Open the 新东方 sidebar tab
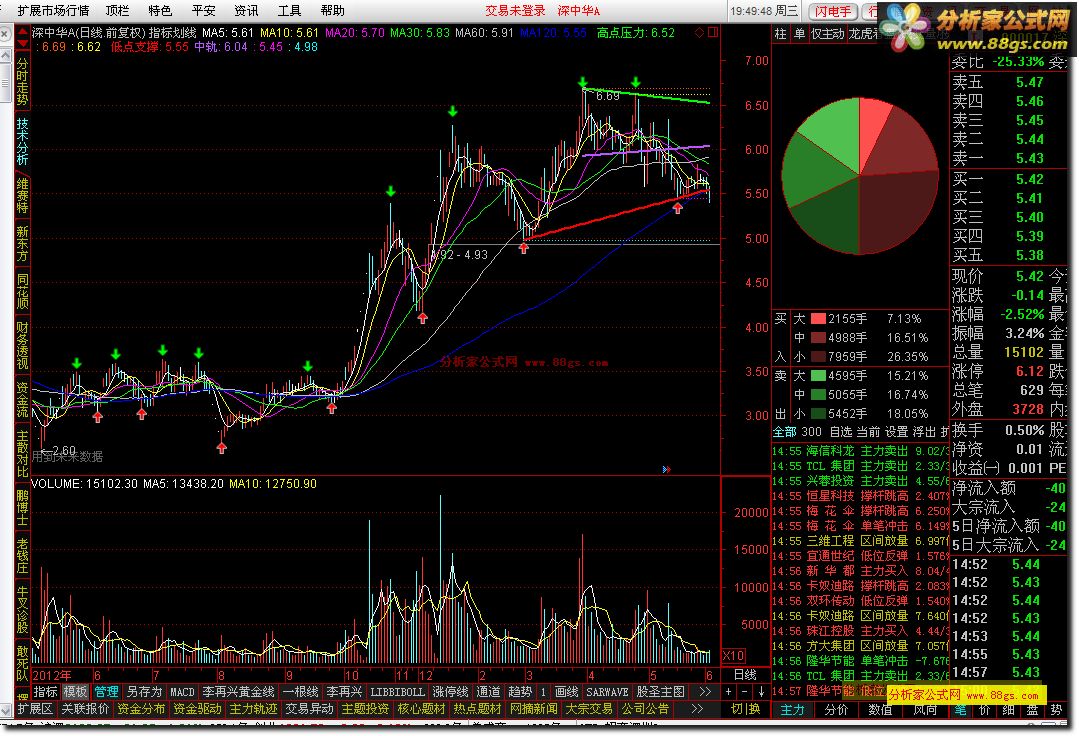Screen dimensions: 1079x736 tap(22, 243)
